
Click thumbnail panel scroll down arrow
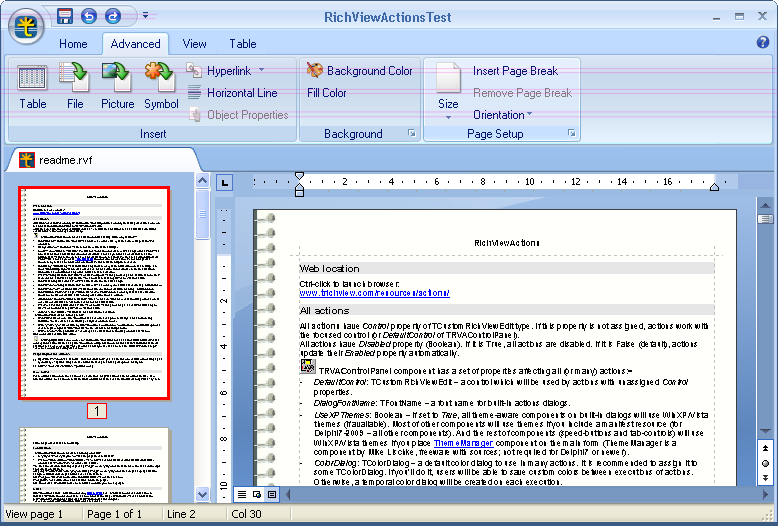point(202,494)
